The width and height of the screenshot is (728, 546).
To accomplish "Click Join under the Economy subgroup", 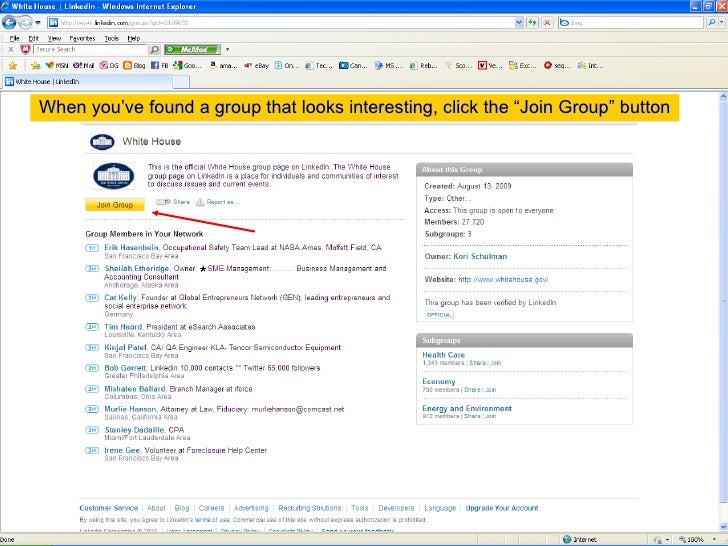I will tap(491, 390).
